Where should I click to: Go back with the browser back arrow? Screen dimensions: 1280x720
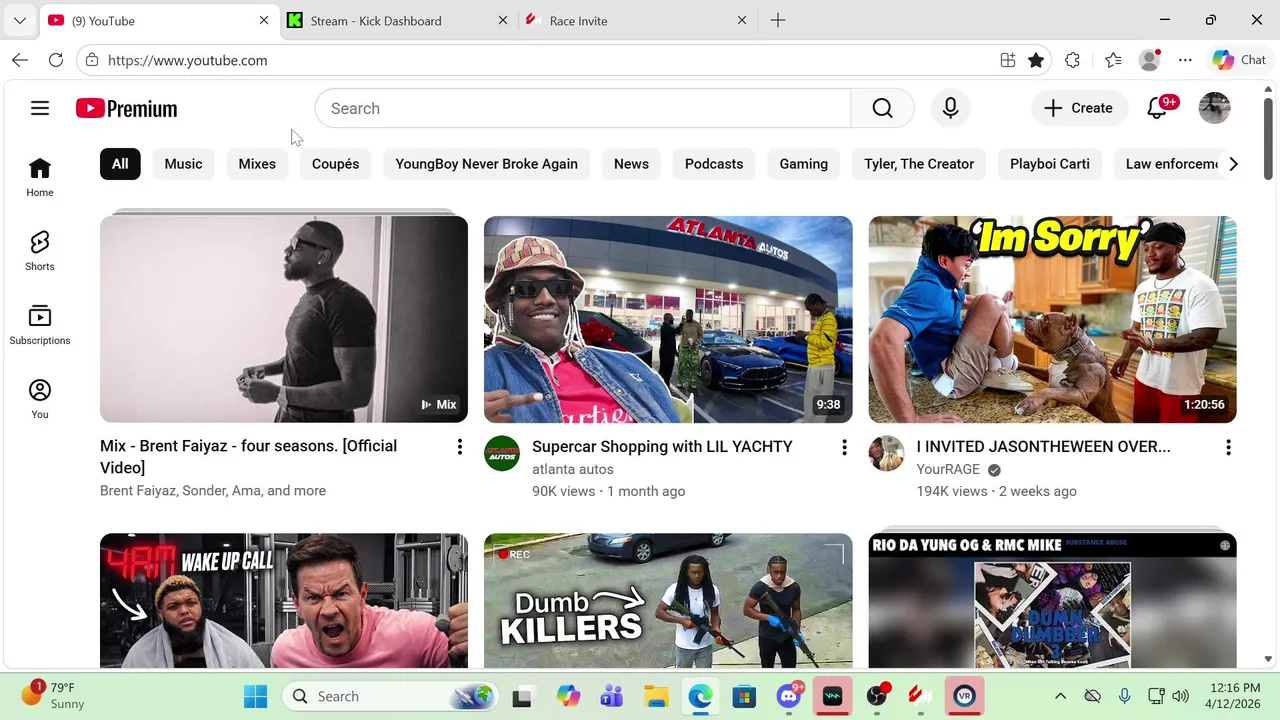pos(20,60)
